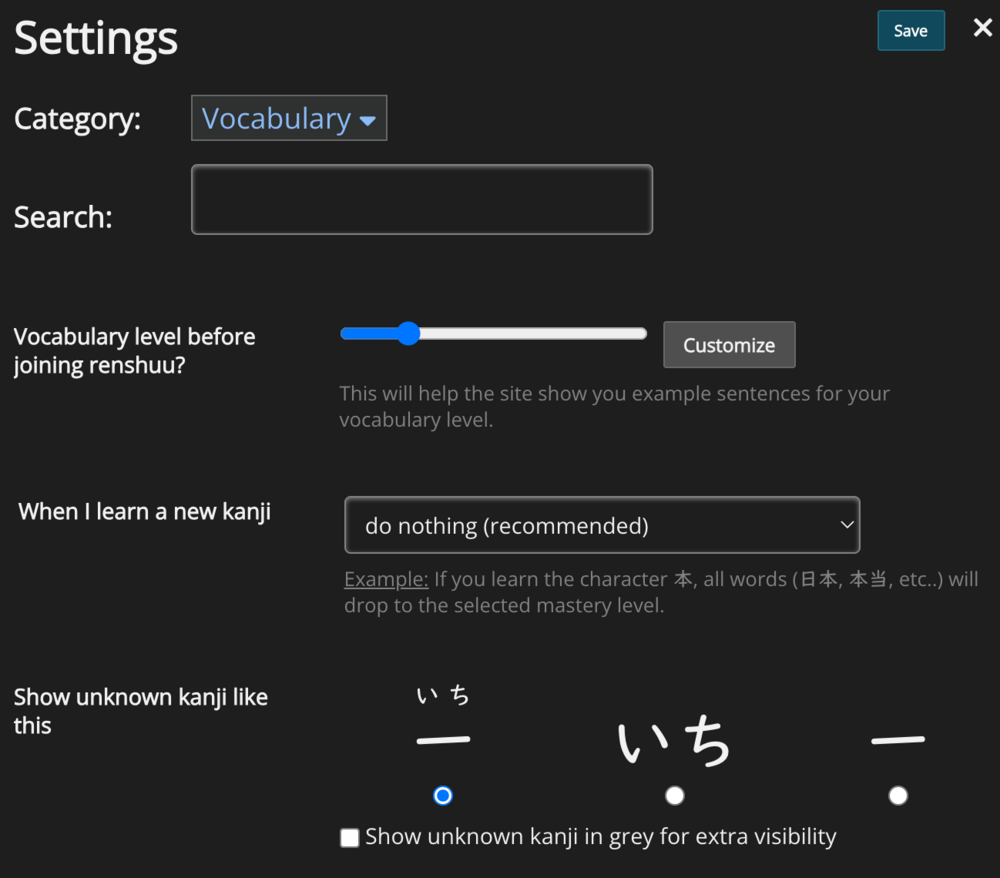1000x878 pixels.
Task: Select the hiragana-only いち radio option
Action: pos(675,795)
